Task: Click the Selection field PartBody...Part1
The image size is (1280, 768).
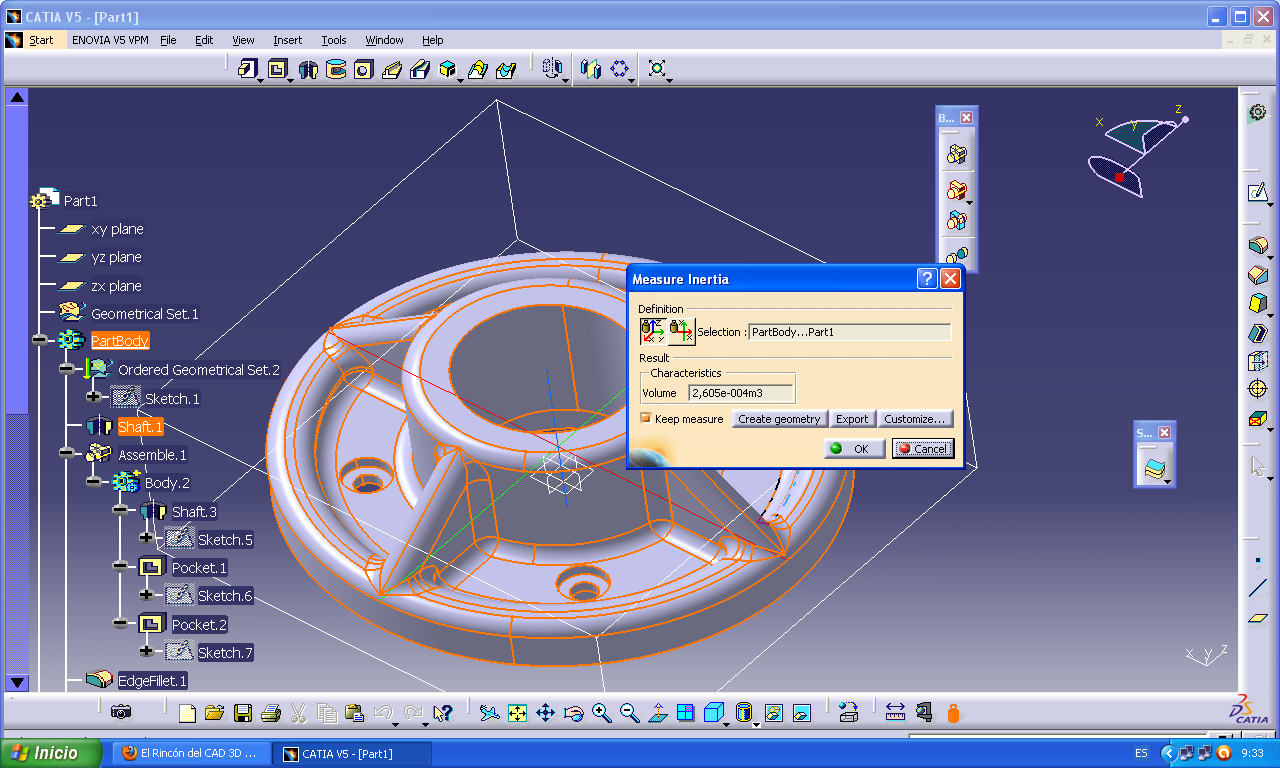Action: [849, 332]
